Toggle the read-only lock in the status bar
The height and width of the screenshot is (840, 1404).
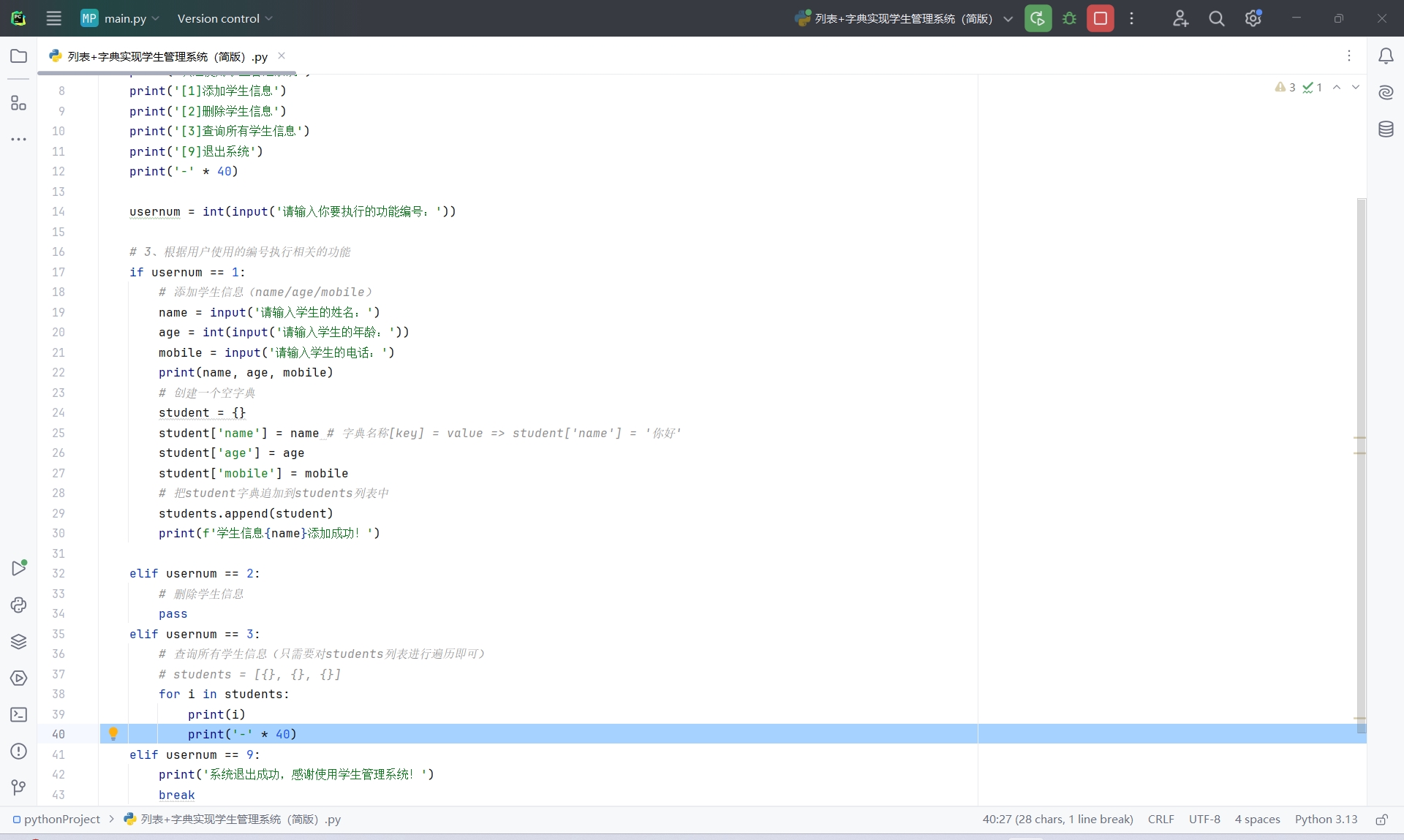point(1381,820)
